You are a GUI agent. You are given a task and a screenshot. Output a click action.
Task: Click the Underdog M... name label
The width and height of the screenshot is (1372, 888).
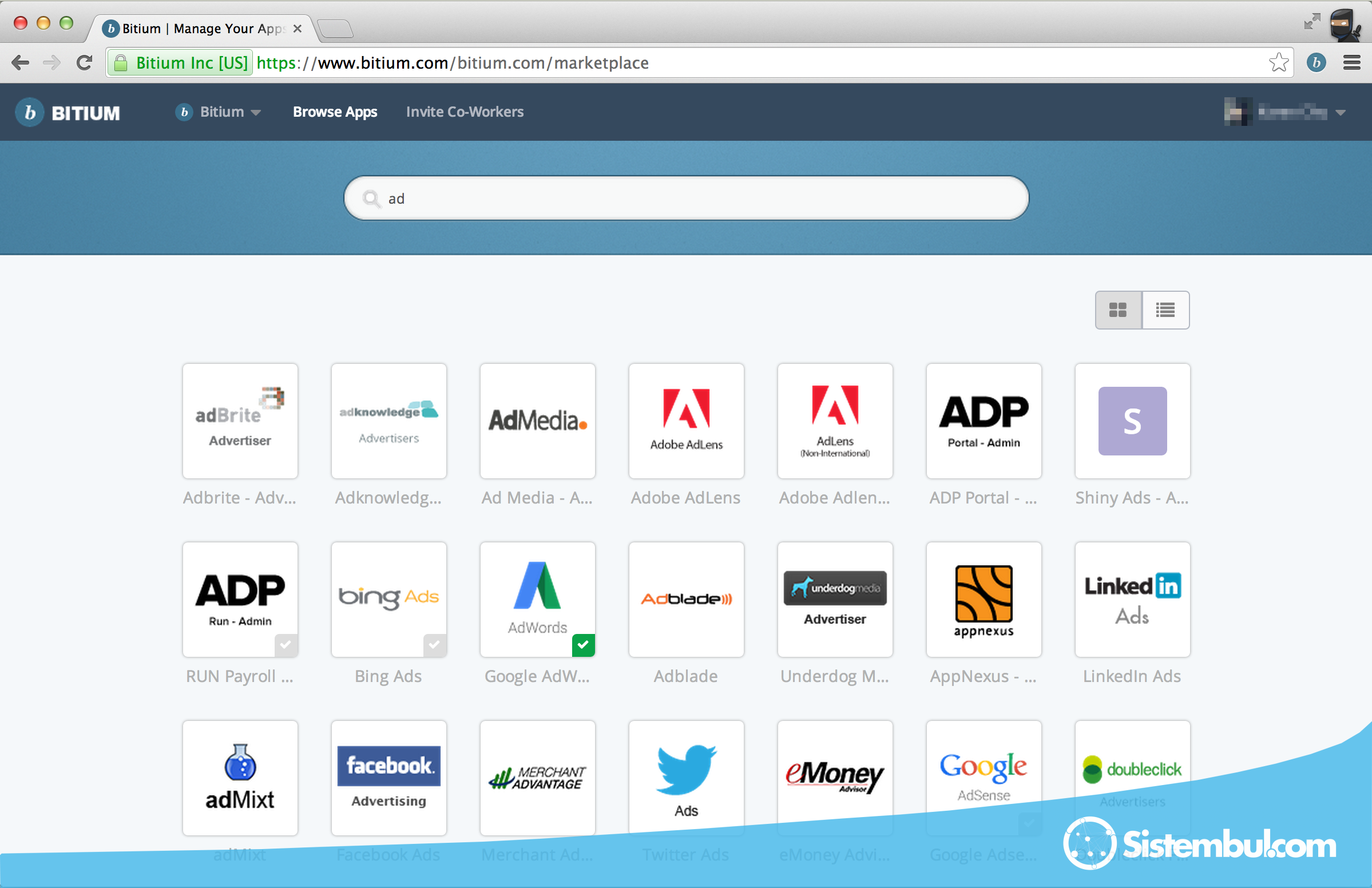tap(834, 676)
